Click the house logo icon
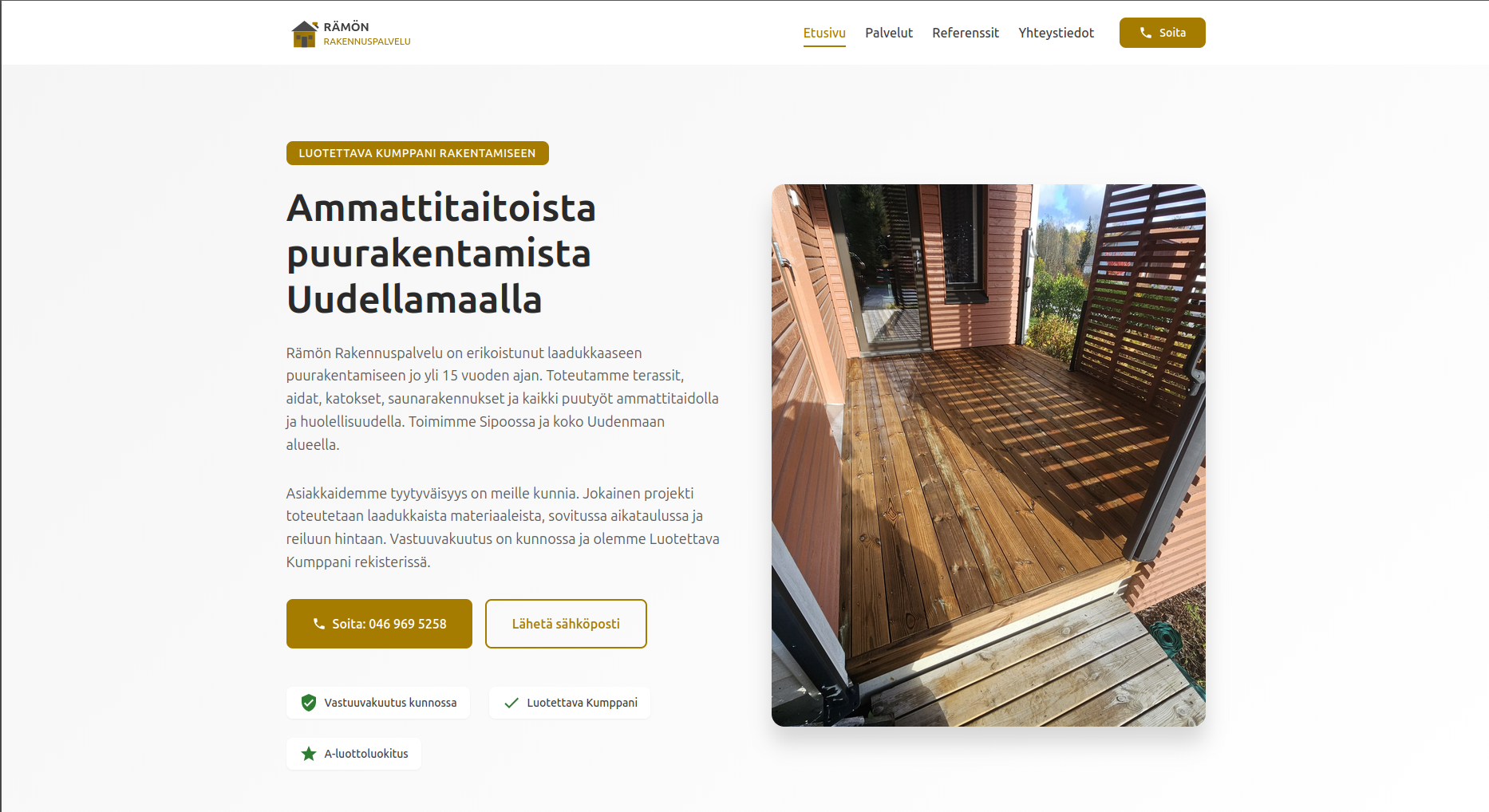1489x812 pixels. 303,33
